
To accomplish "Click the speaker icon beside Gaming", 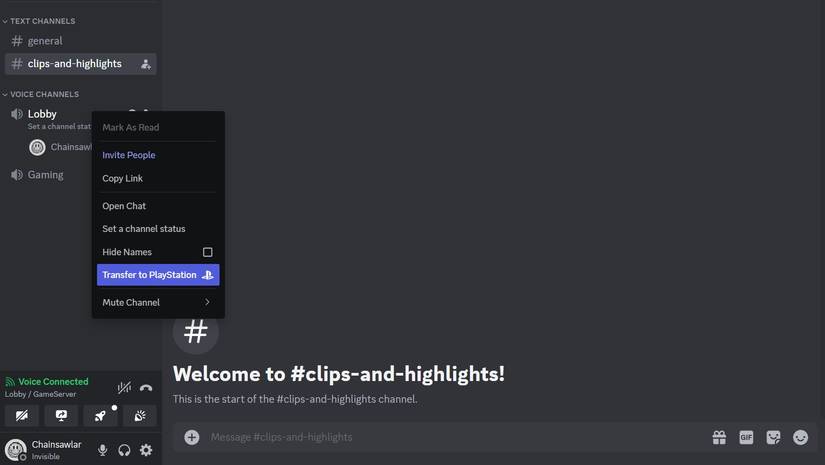I will coord(17,175).
